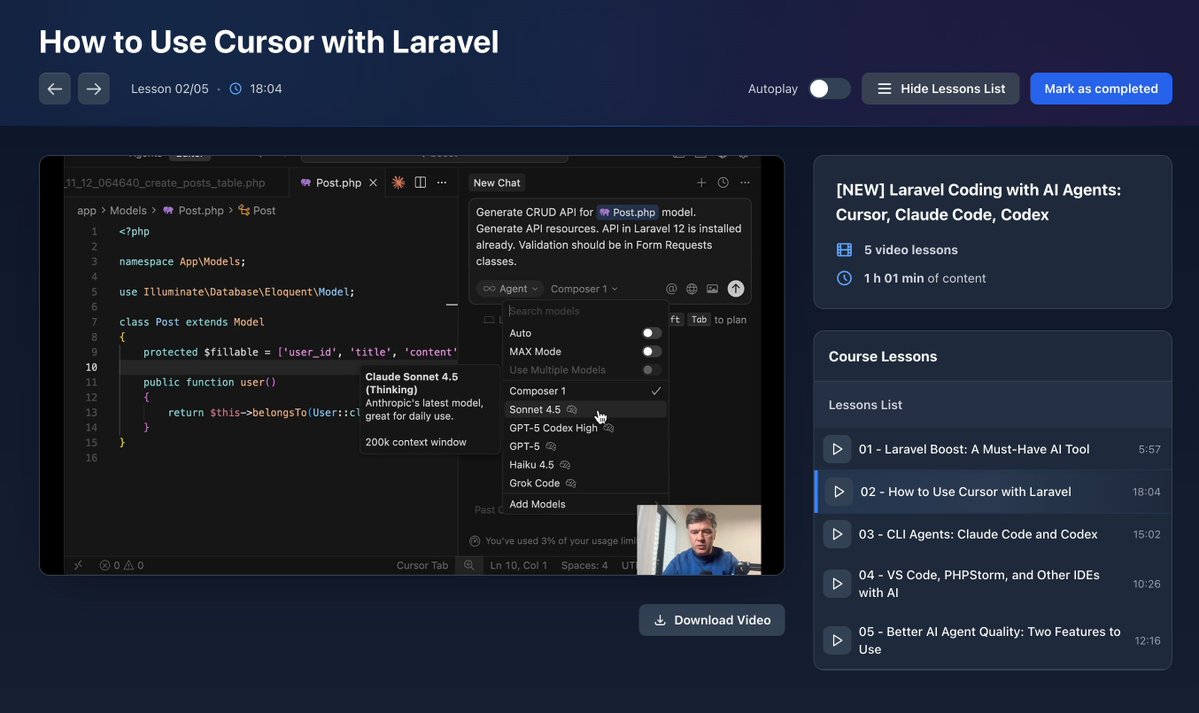Screen dimensions: 1199x713
Task: Enable Autoplay for lessons
Action: [x=828, y=88]
